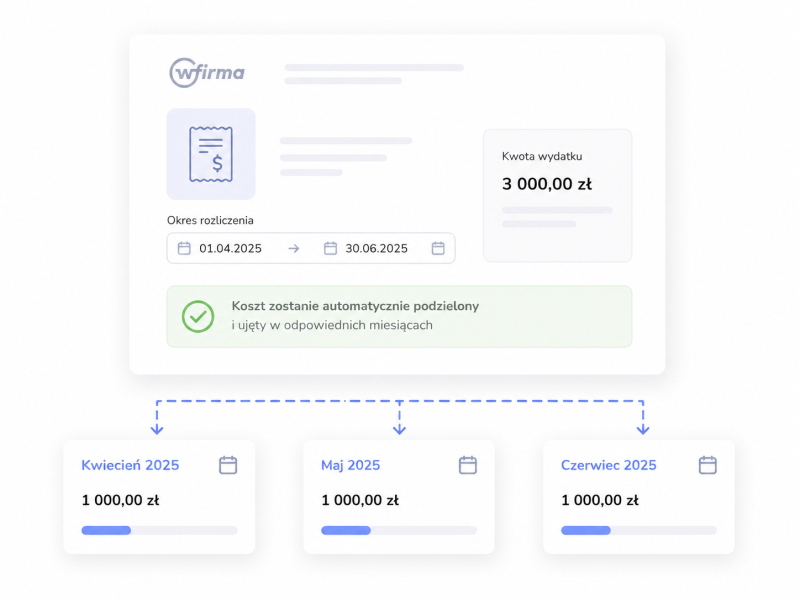The height and width of the screenshot is (600, 800).
Task: Click calendar icon on Maj 2025 card
Action: pos(468,465)
